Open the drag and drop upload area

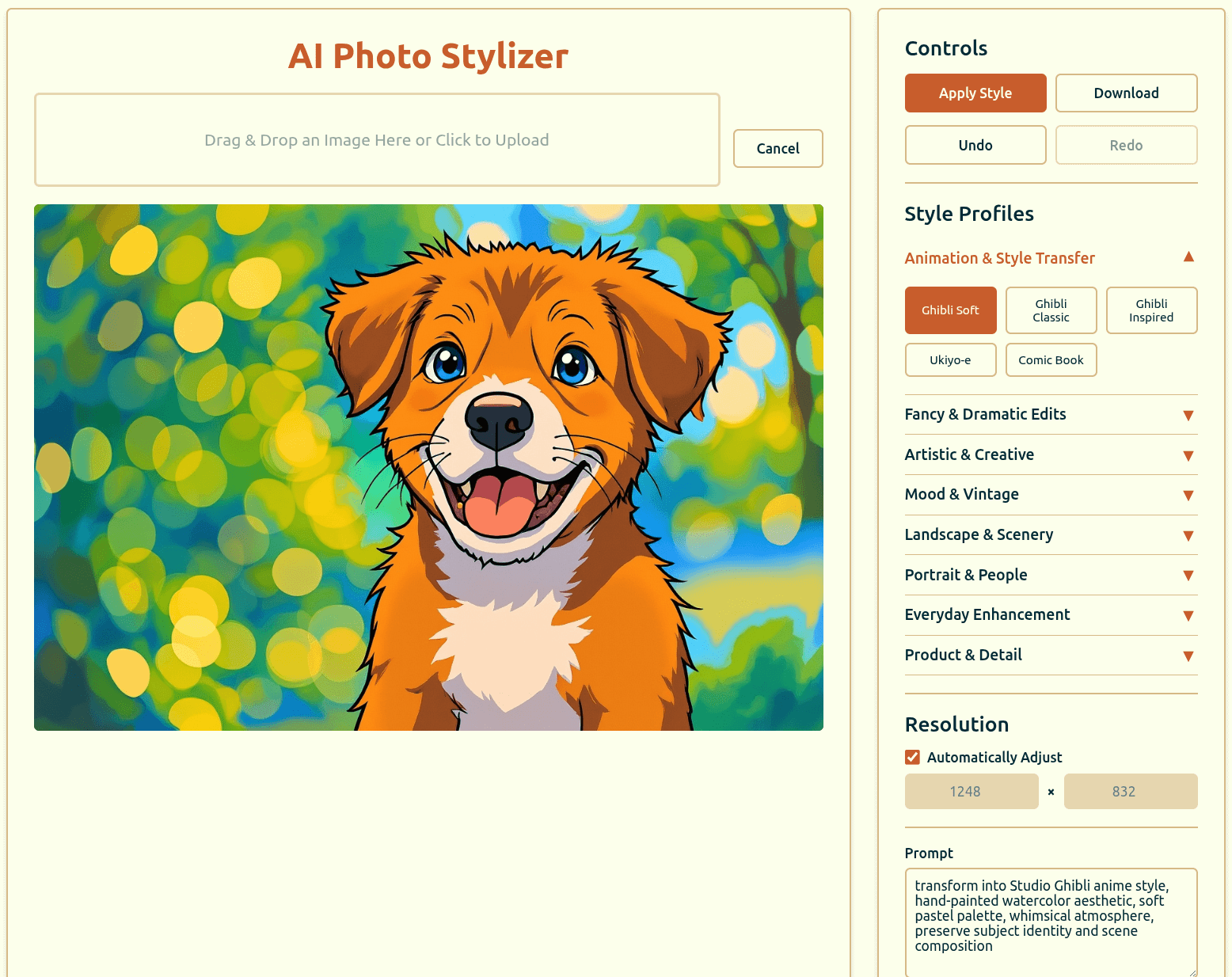(377, 140)
